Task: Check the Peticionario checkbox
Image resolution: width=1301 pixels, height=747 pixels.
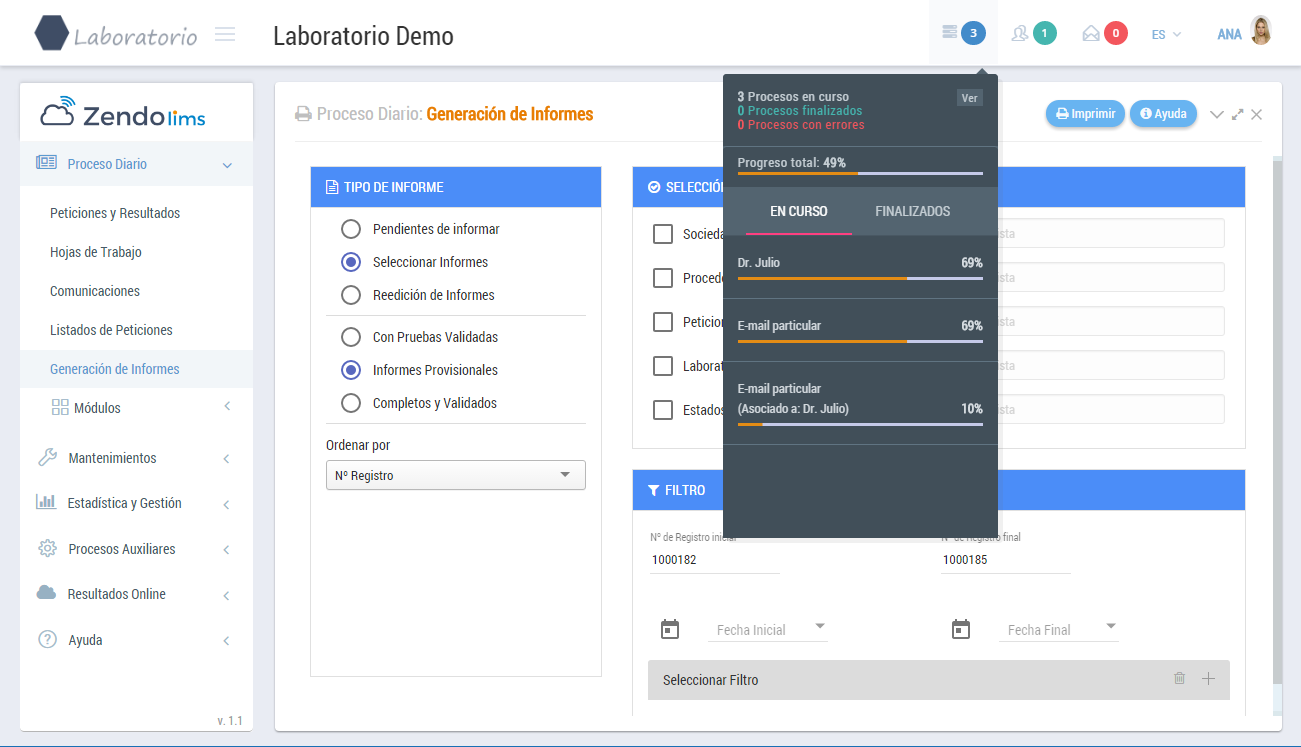Action: pos(662,322)
